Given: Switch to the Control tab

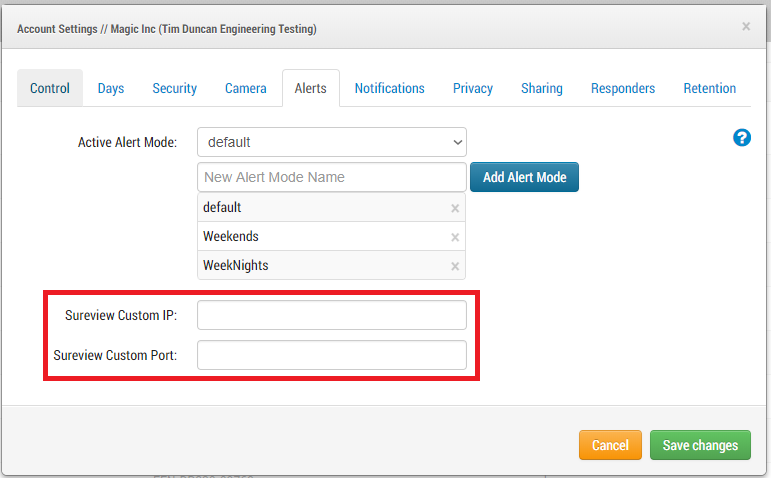Looking at the screenshot, I should (50, 88).
